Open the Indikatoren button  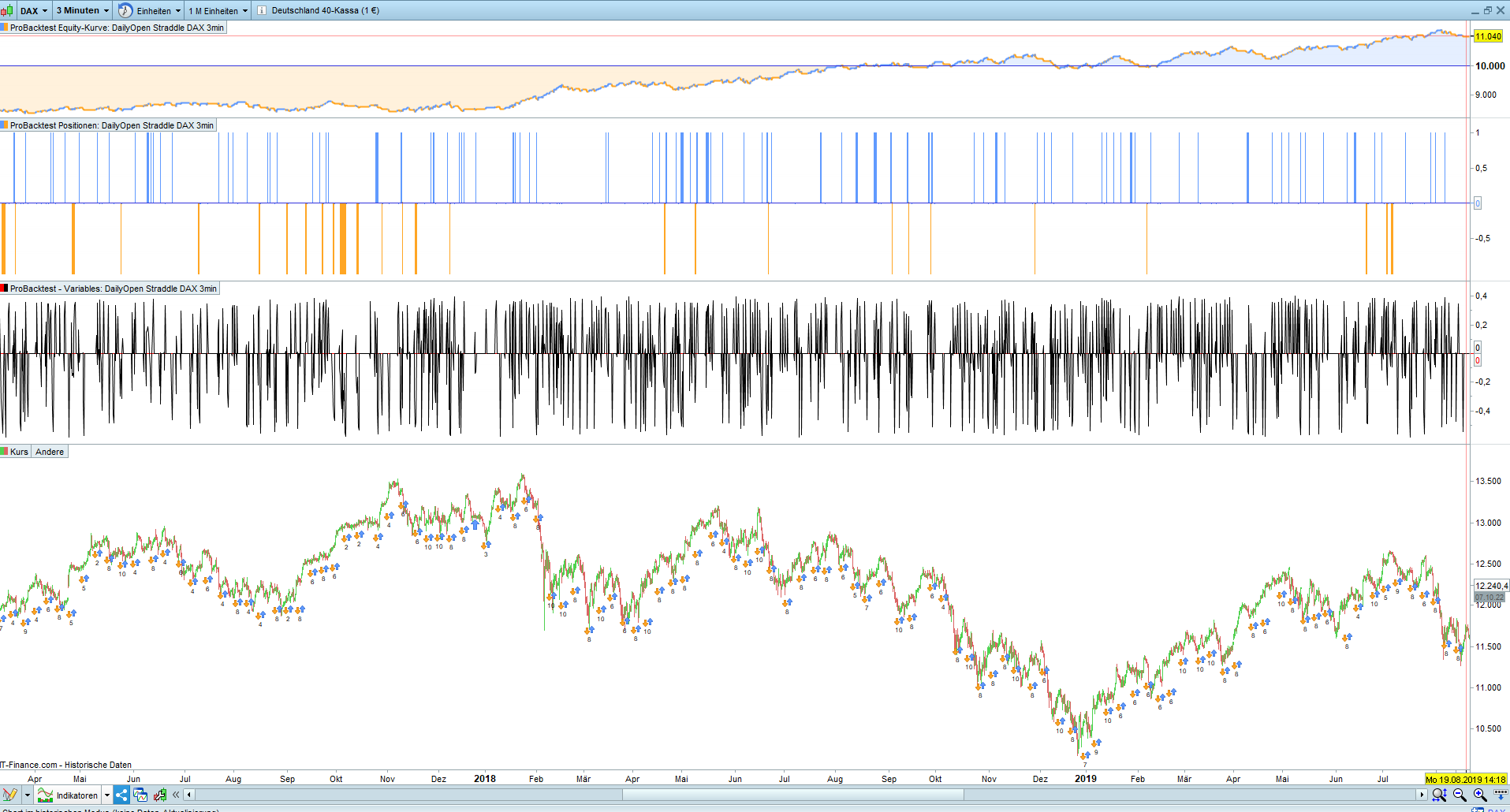69,795
